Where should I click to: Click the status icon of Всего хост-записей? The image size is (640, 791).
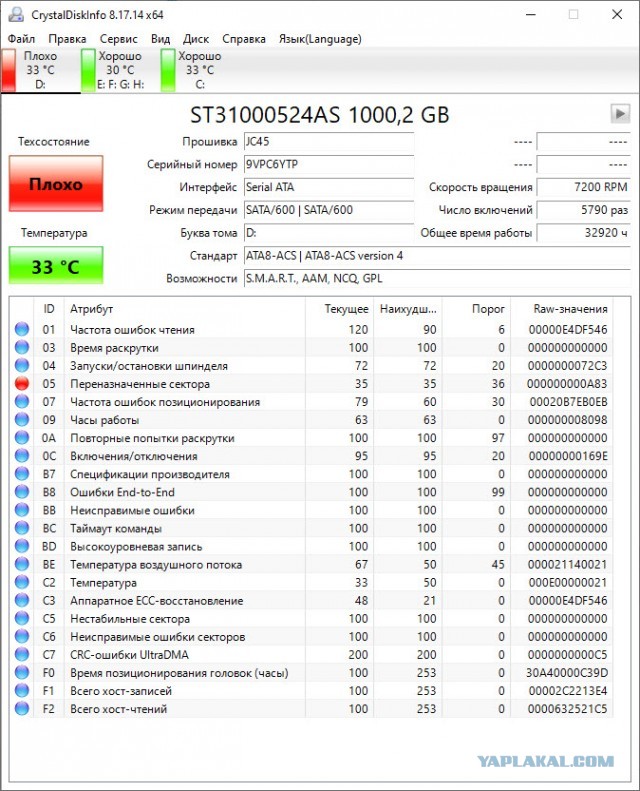[x=22, y=691]
